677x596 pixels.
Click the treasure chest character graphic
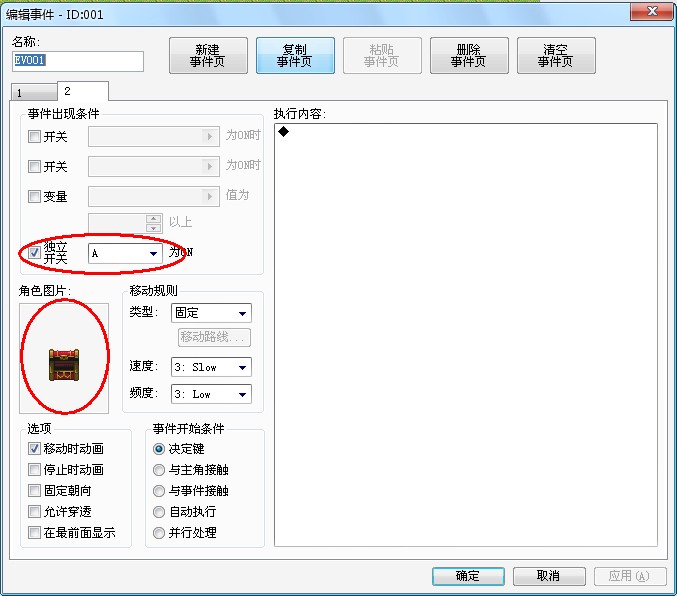(x=64, y=365)
